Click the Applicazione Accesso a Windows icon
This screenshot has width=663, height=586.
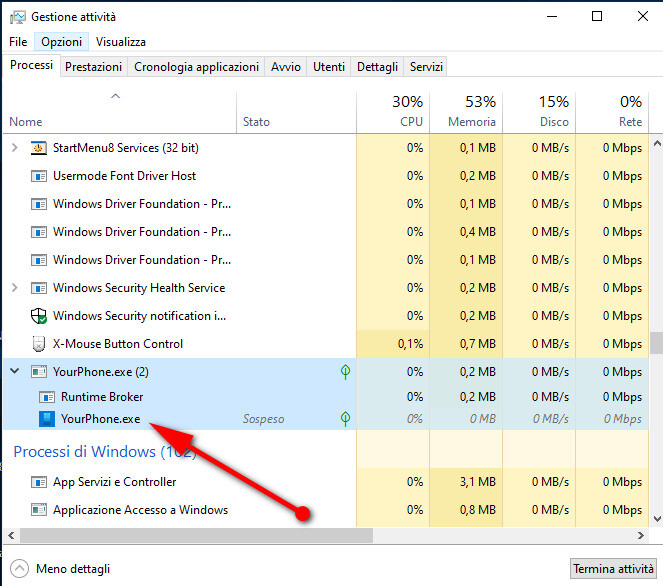pos(38,510)
